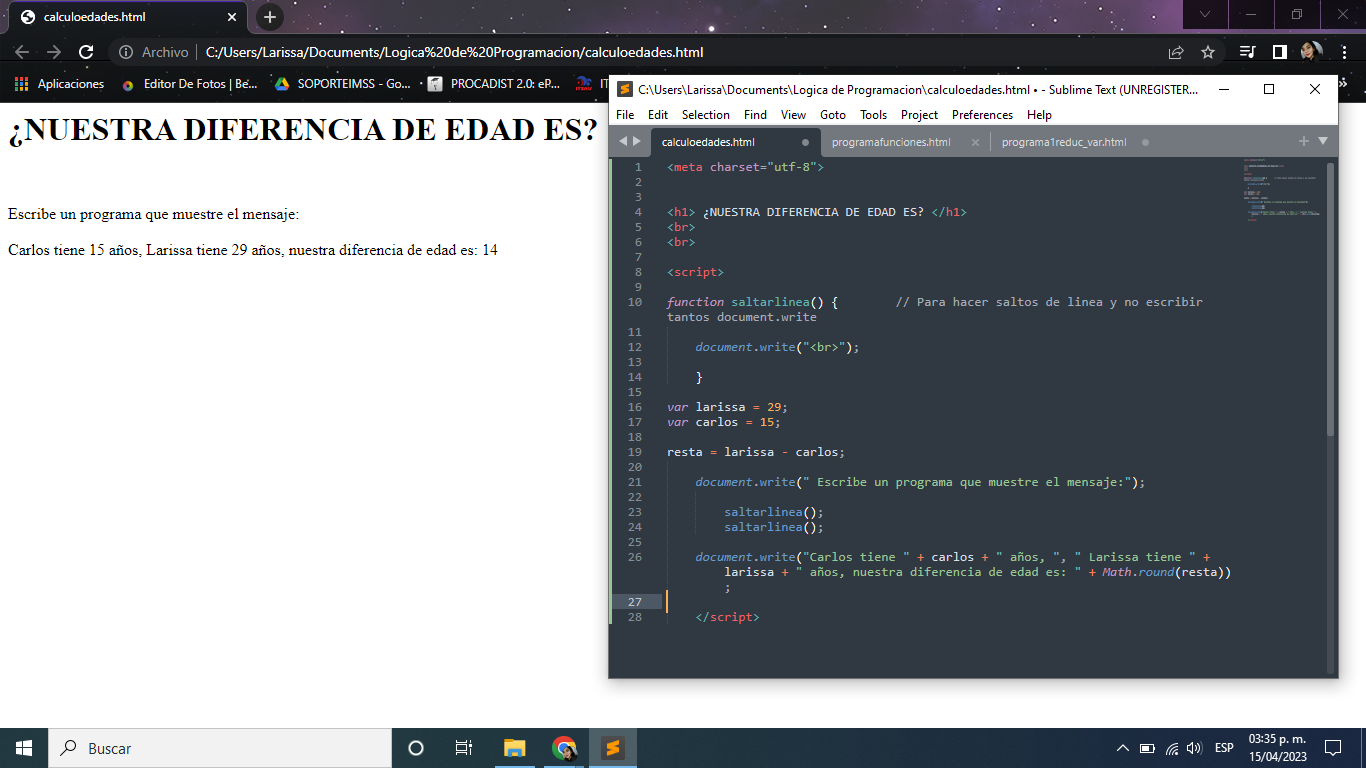Open File Explorer from taskbar
The height and width of the screenshot is (768, 1366).
click(x=514, y=748)
